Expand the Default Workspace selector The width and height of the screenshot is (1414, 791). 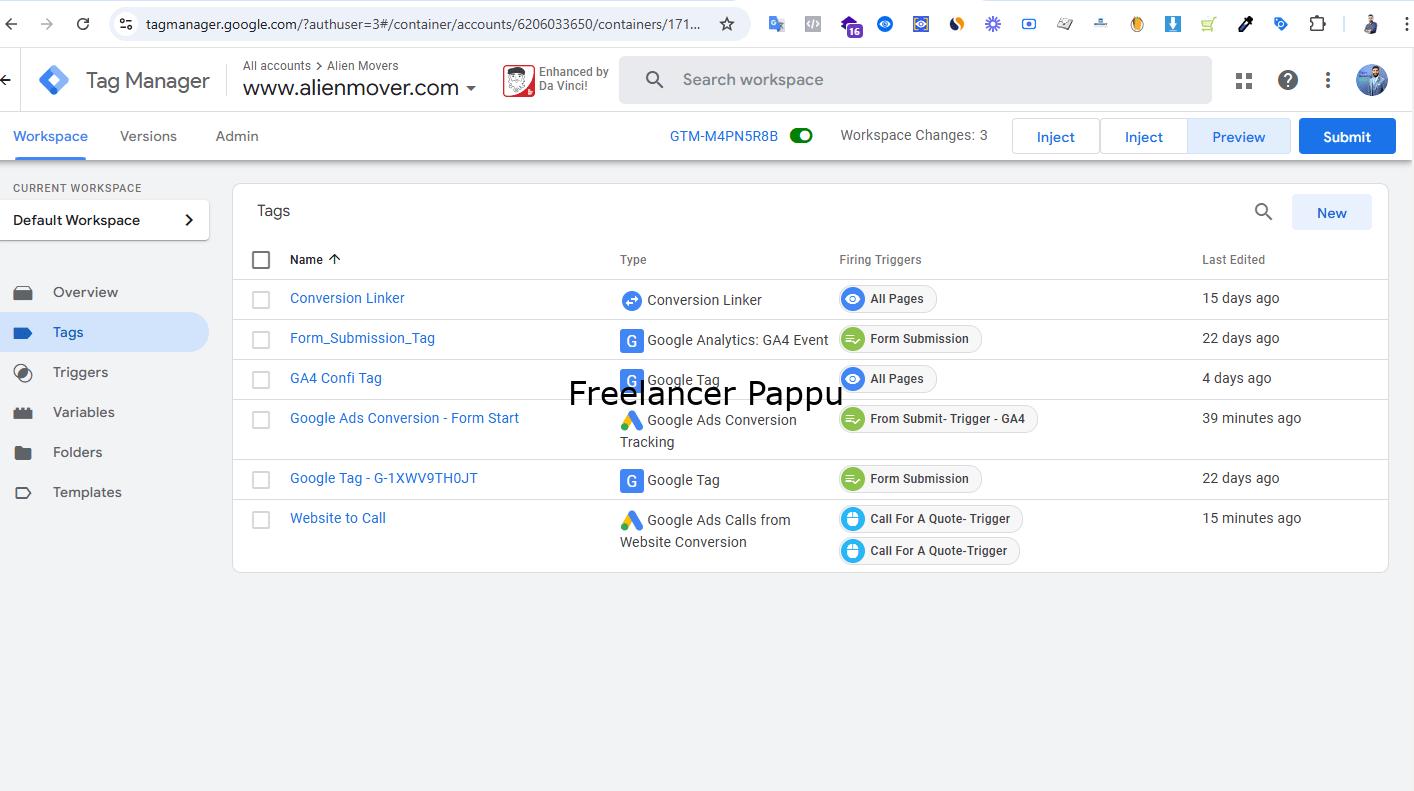point(104,220)
